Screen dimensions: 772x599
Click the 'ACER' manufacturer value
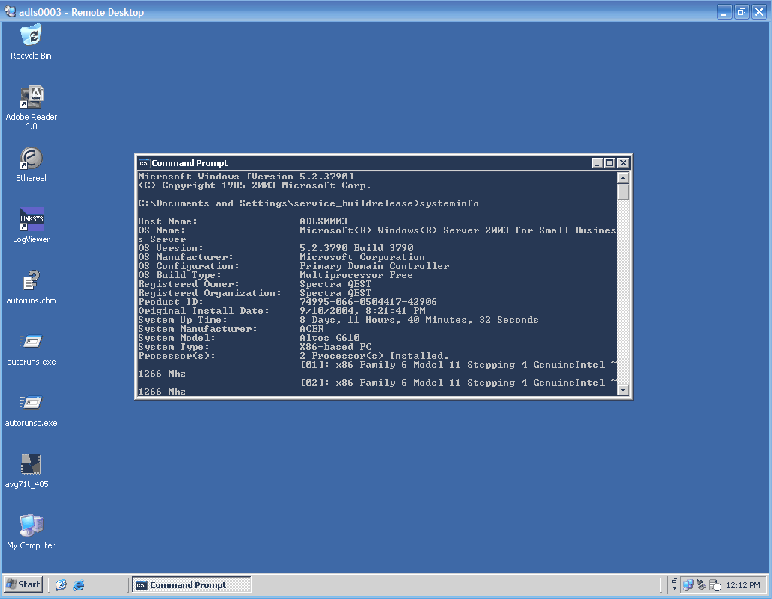[311, 328]
